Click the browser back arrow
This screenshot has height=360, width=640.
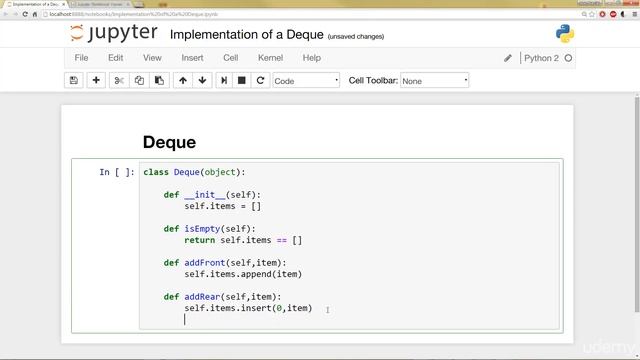6,14
